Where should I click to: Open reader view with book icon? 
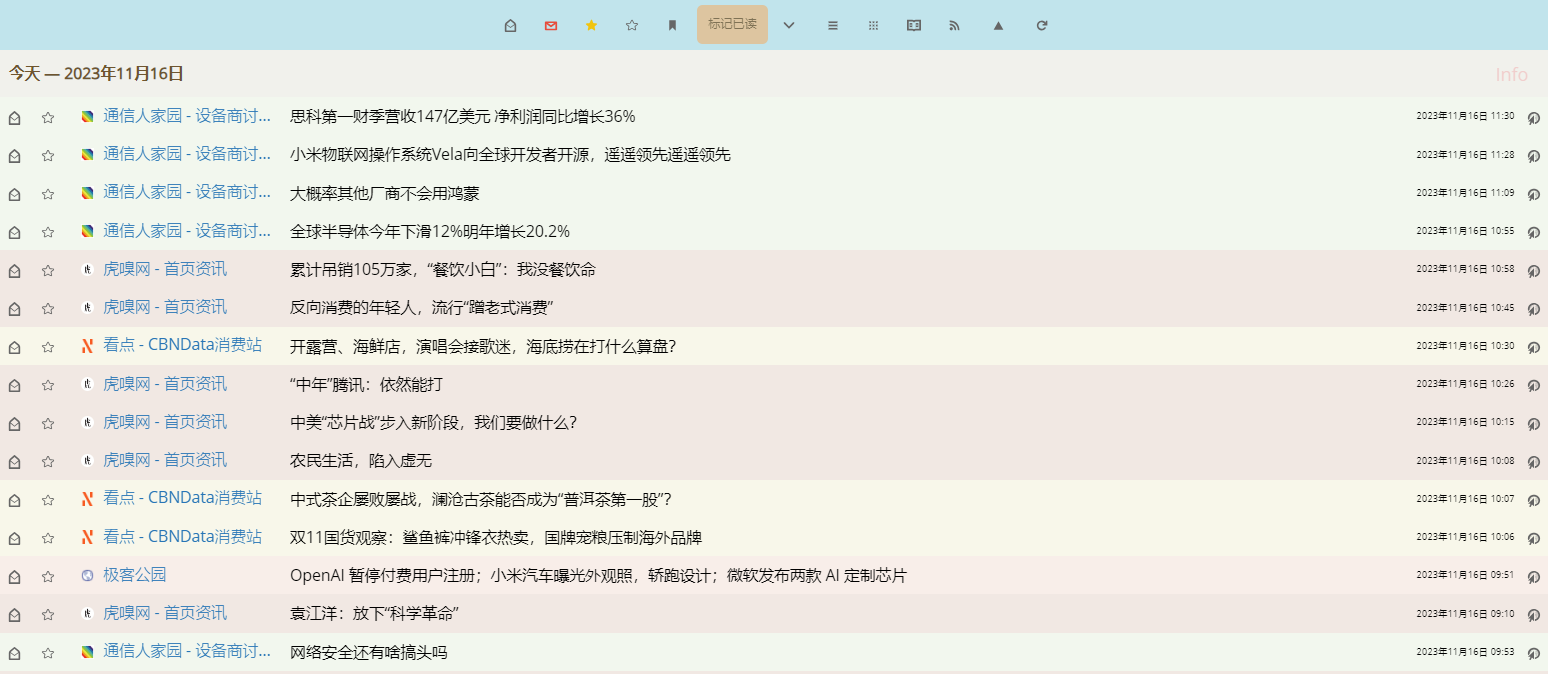tap(913, 25)
